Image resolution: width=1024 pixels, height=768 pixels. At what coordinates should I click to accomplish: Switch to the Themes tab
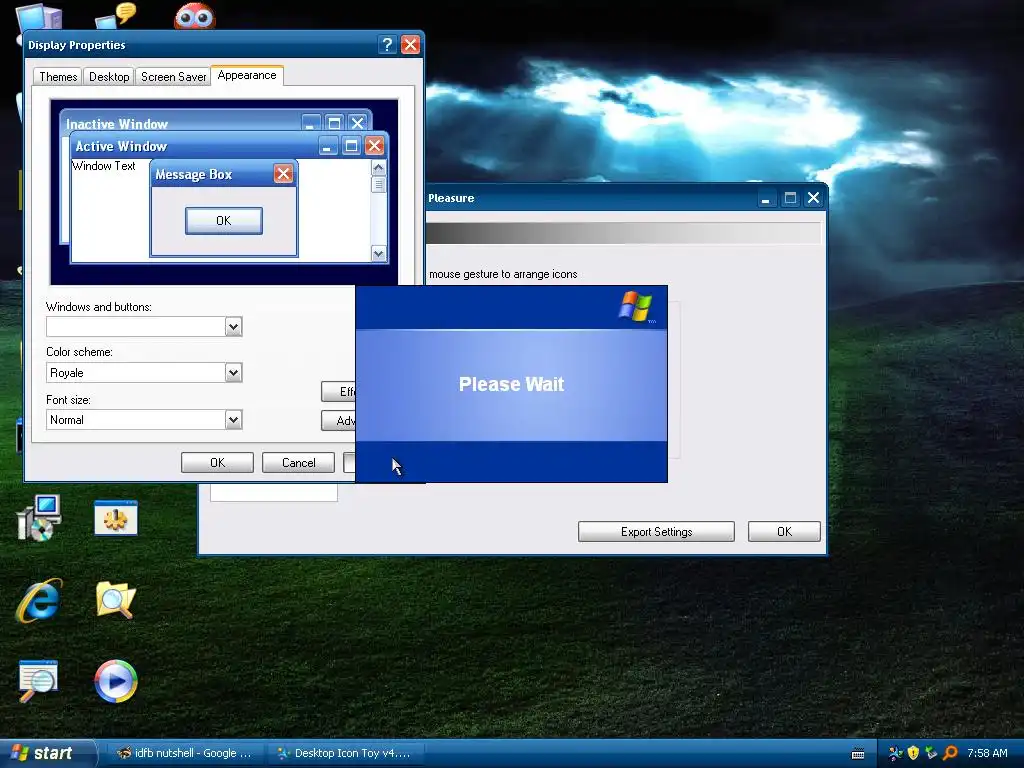point(58,77)
